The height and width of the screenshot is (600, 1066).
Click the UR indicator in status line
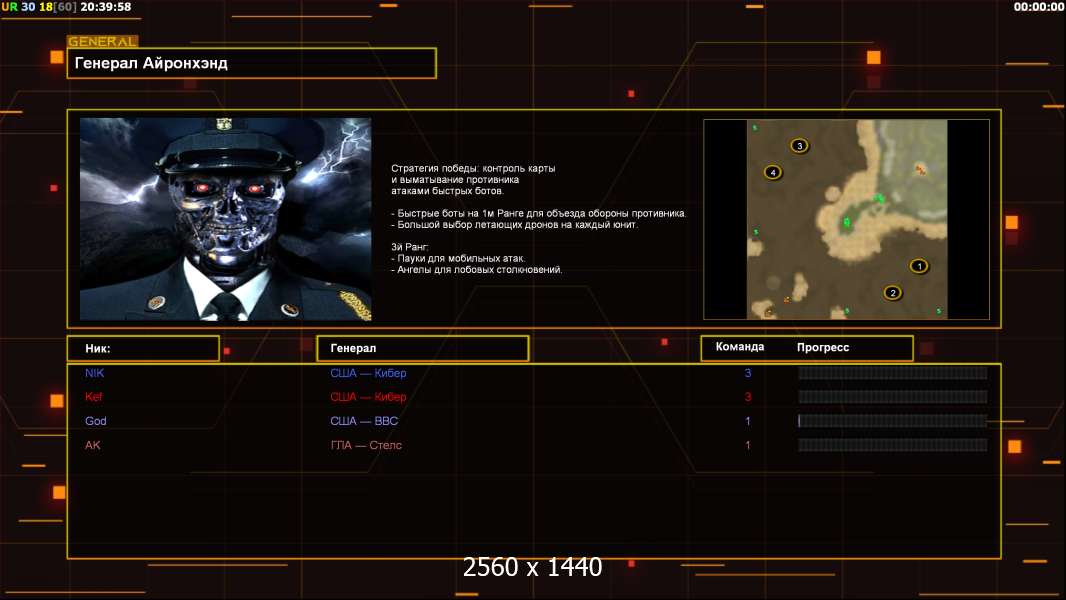tap(10, 7)
